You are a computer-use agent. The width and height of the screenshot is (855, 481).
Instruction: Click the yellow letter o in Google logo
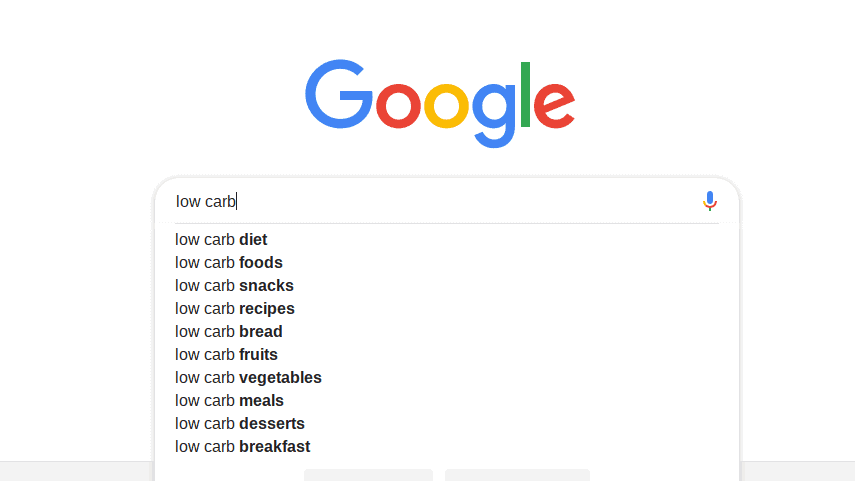[x=446, y=106]
